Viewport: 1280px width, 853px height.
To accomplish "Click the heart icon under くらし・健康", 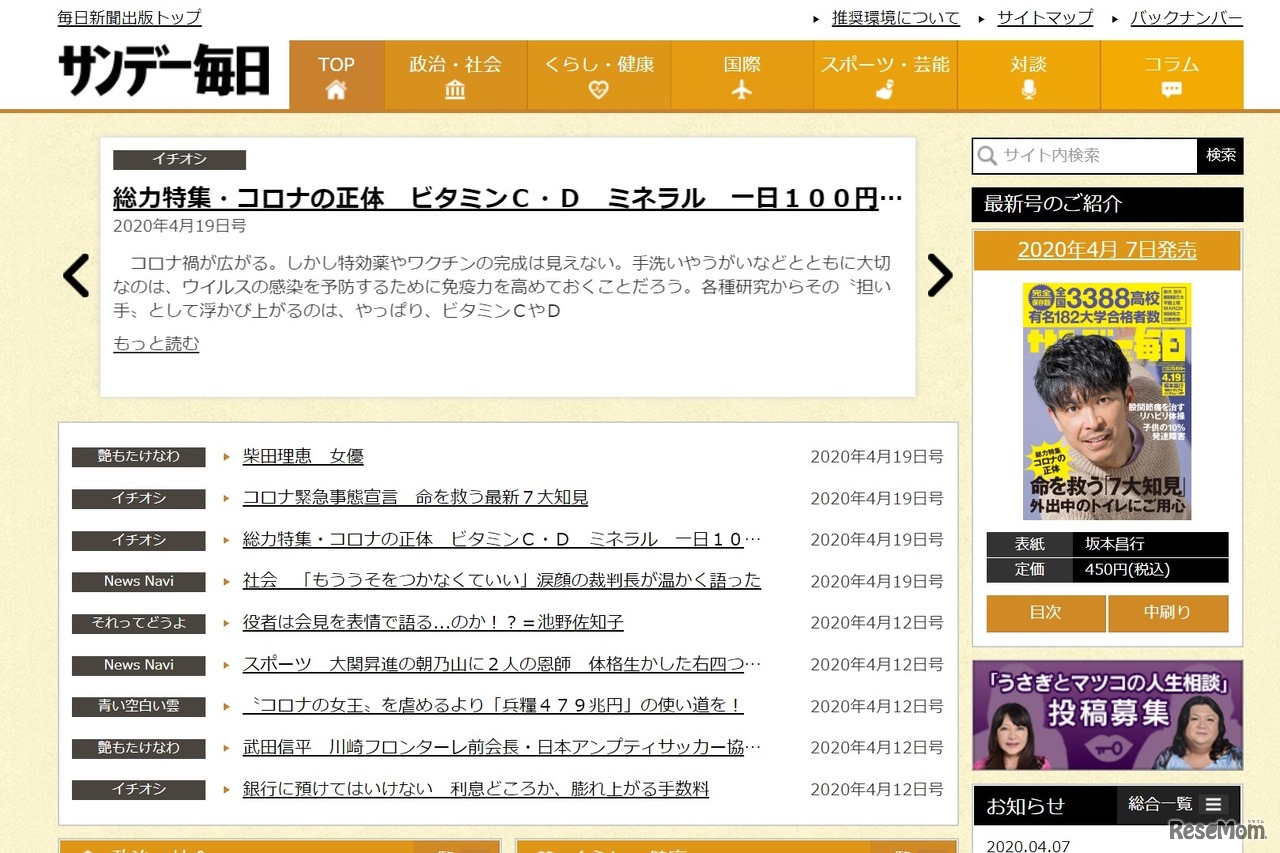I will pos(599,90).
